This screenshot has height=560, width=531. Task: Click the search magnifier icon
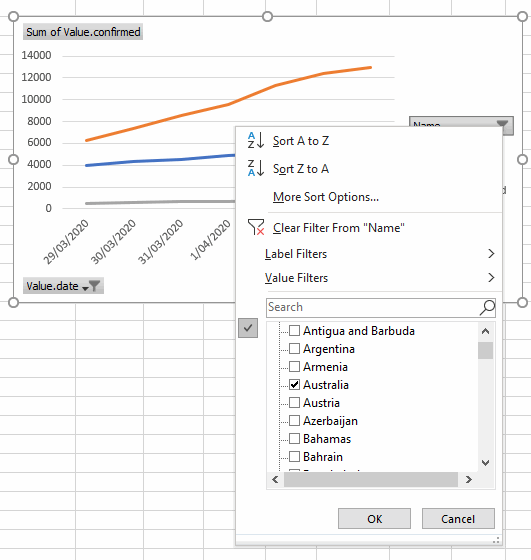pos(487,308)
